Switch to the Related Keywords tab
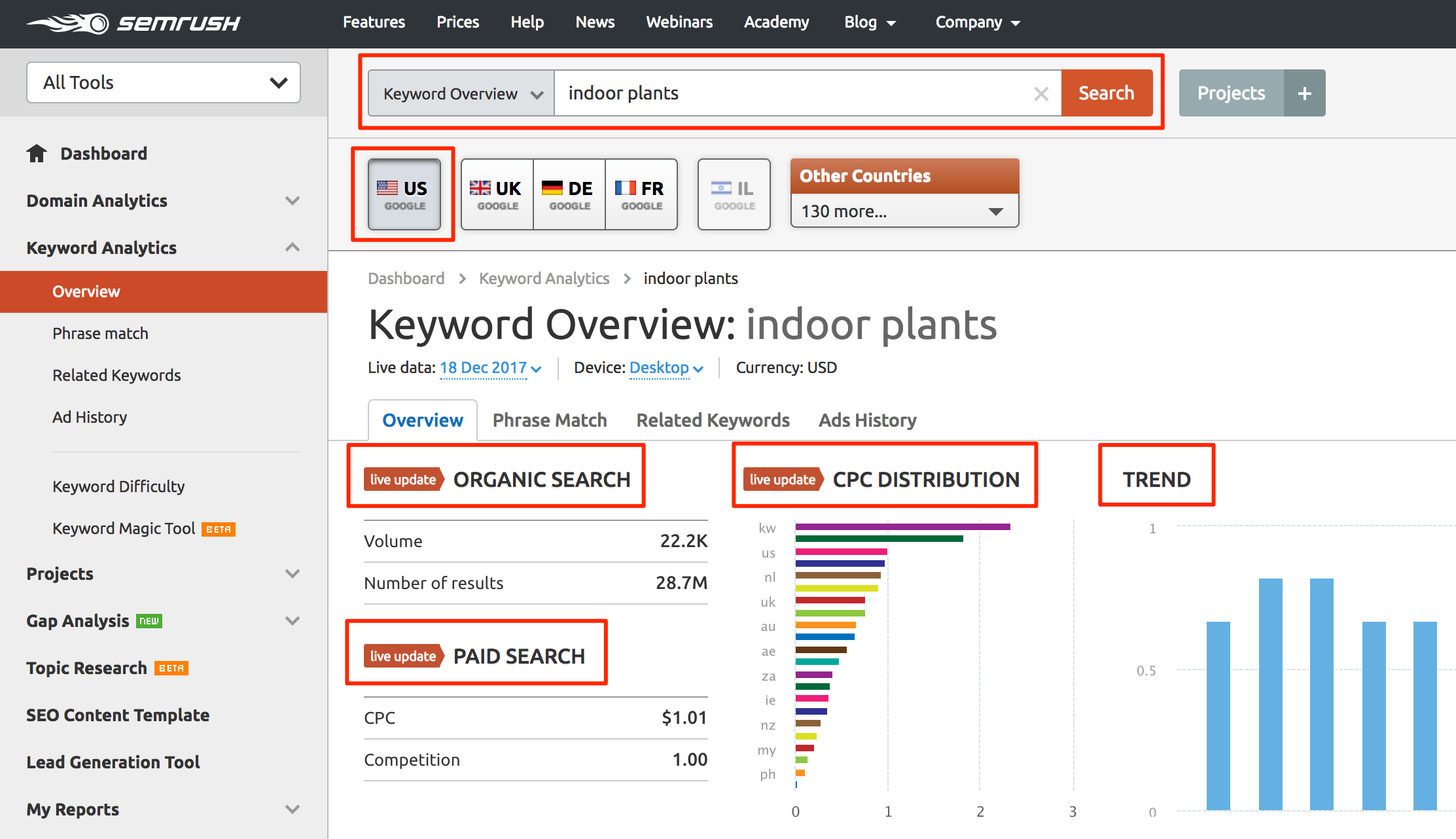Viewport: 1456px width, 839px height. click(713, 420)
